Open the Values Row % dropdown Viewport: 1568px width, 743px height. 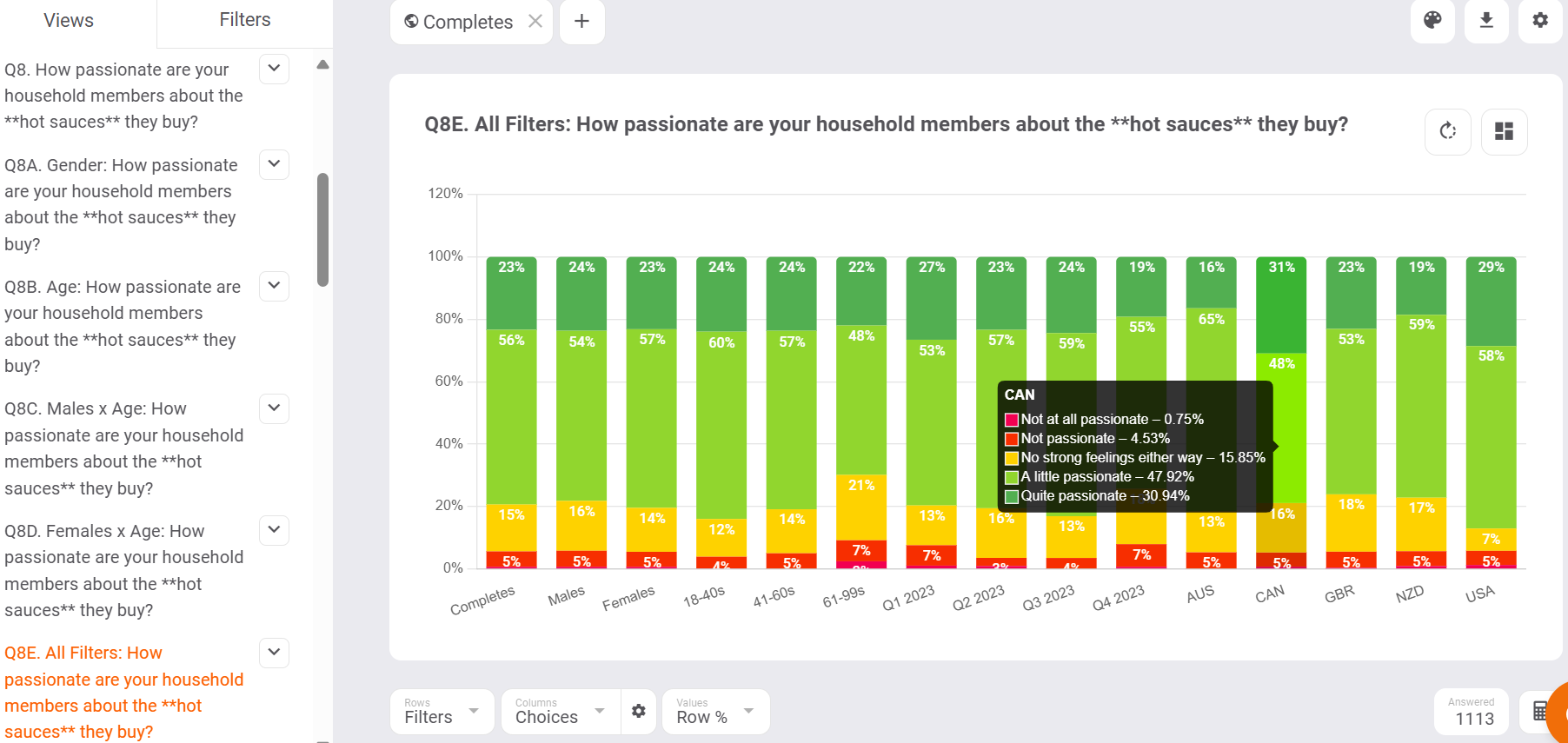click(x=716, y=711)
